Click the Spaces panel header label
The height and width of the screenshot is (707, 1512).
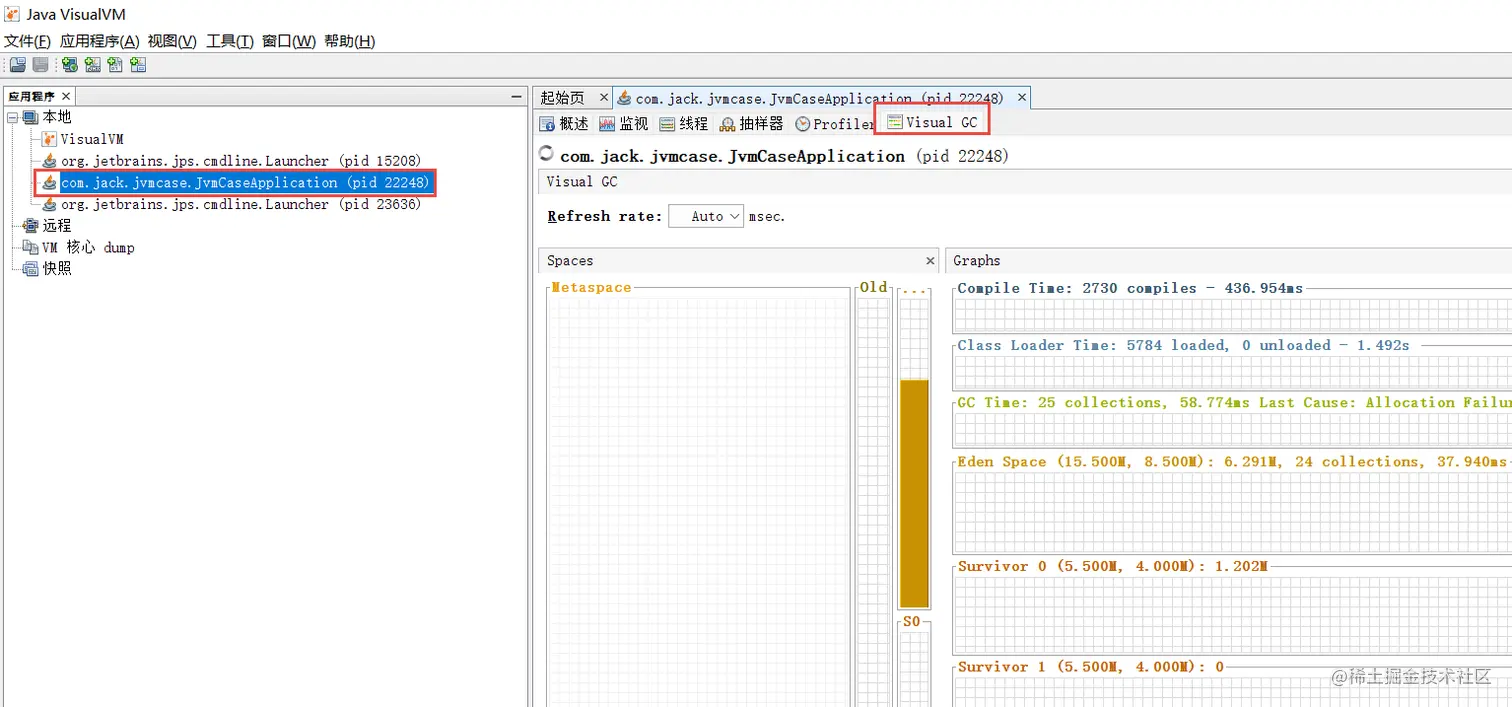point(570,260)
